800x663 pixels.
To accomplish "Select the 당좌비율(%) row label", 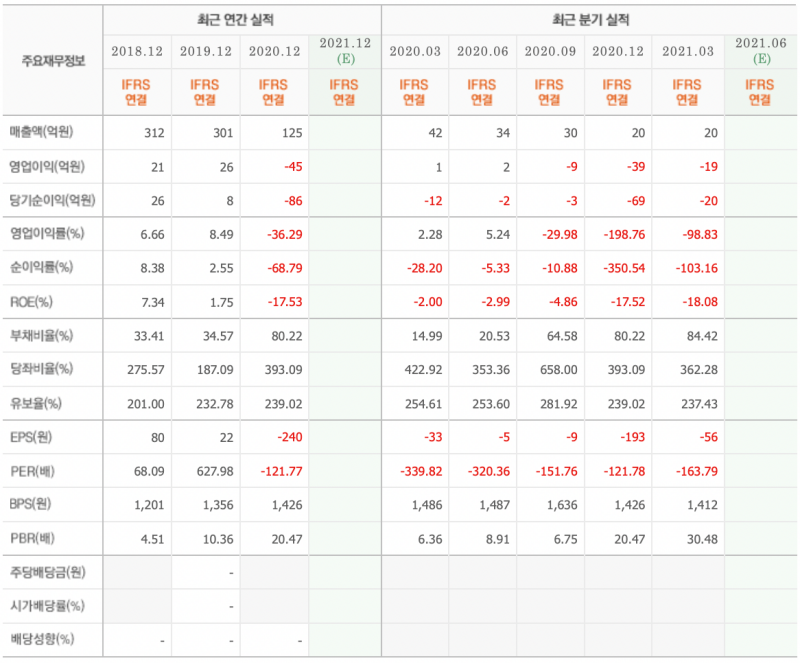I will 42,369.
